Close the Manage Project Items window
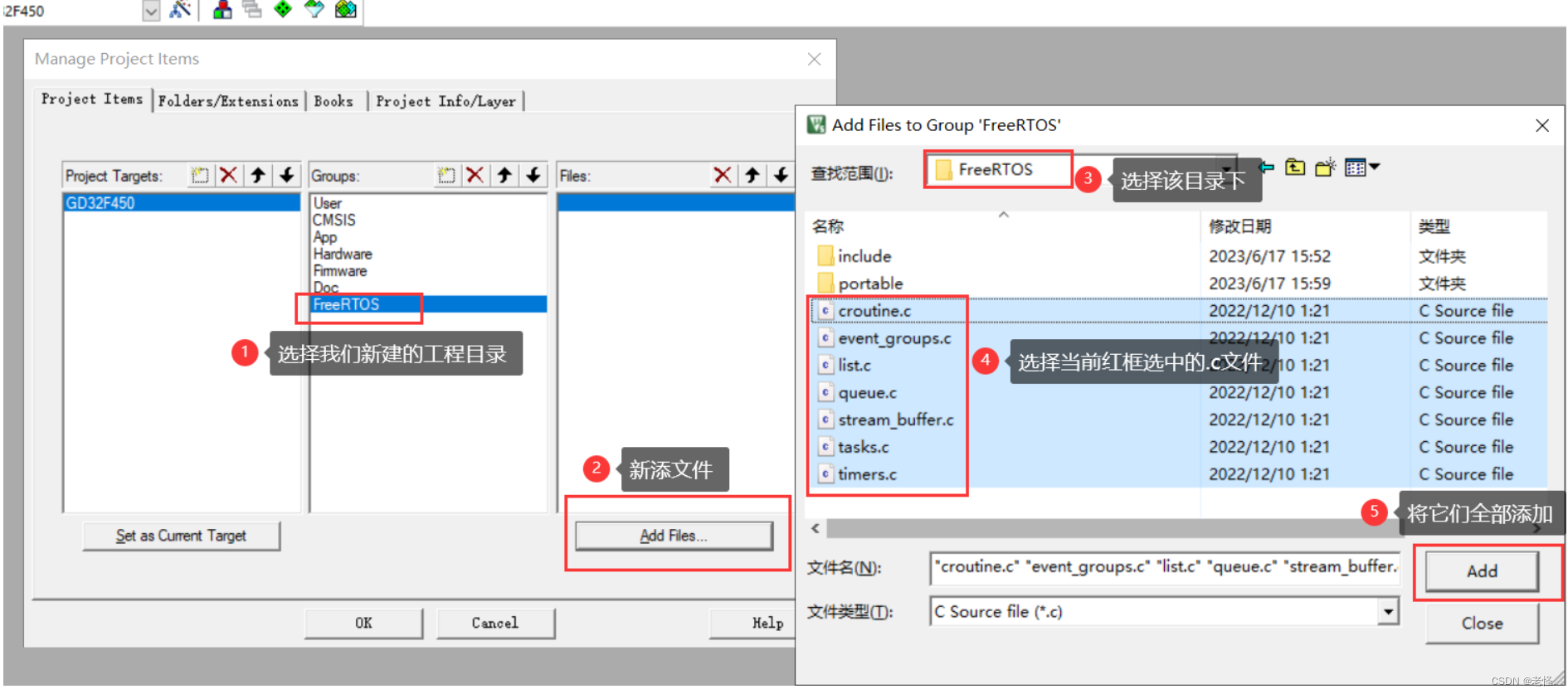This screenshot has height=694, width=1568. [x=815, y=59]
